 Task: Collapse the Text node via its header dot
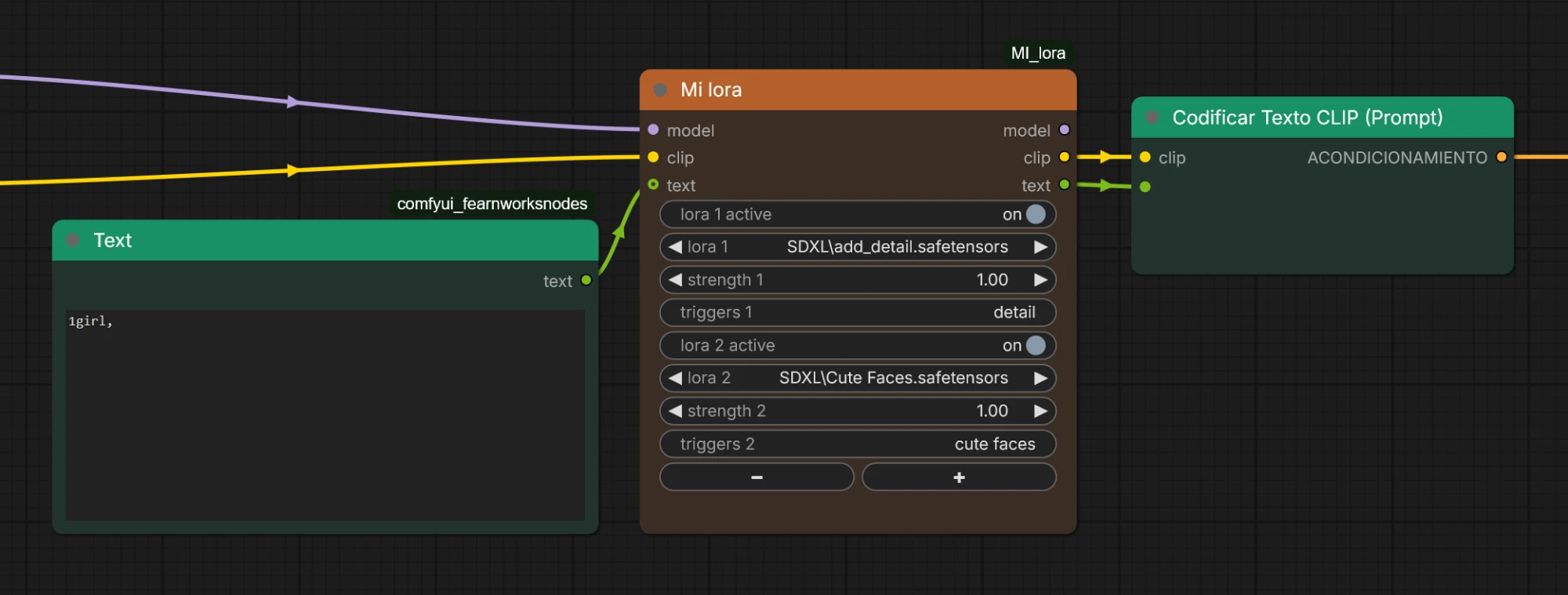click(73, 241)
